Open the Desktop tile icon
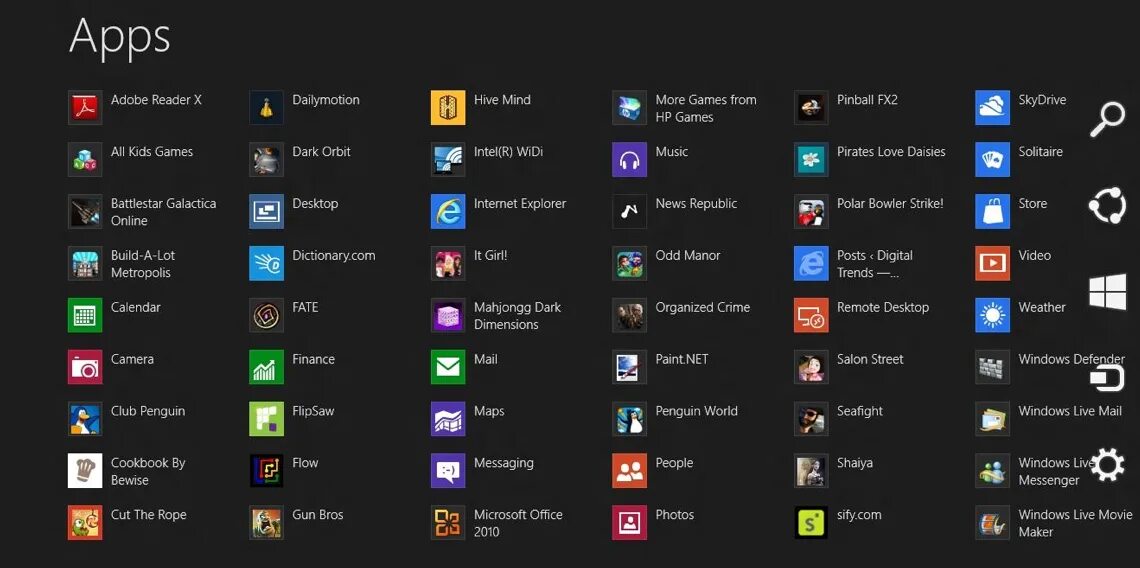The width and height of the screenshot is (1140, 568). click(266, 212)
